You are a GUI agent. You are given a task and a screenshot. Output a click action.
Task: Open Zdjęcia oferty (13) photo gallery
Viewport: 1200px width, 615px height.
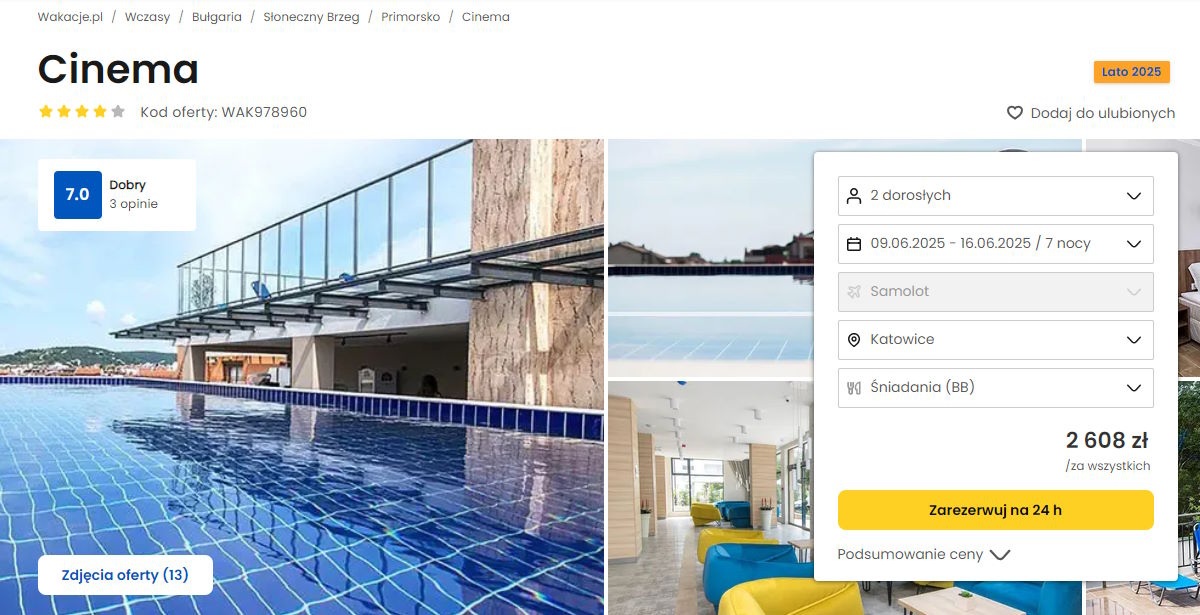pyautogui.click(x=125, y=575)
